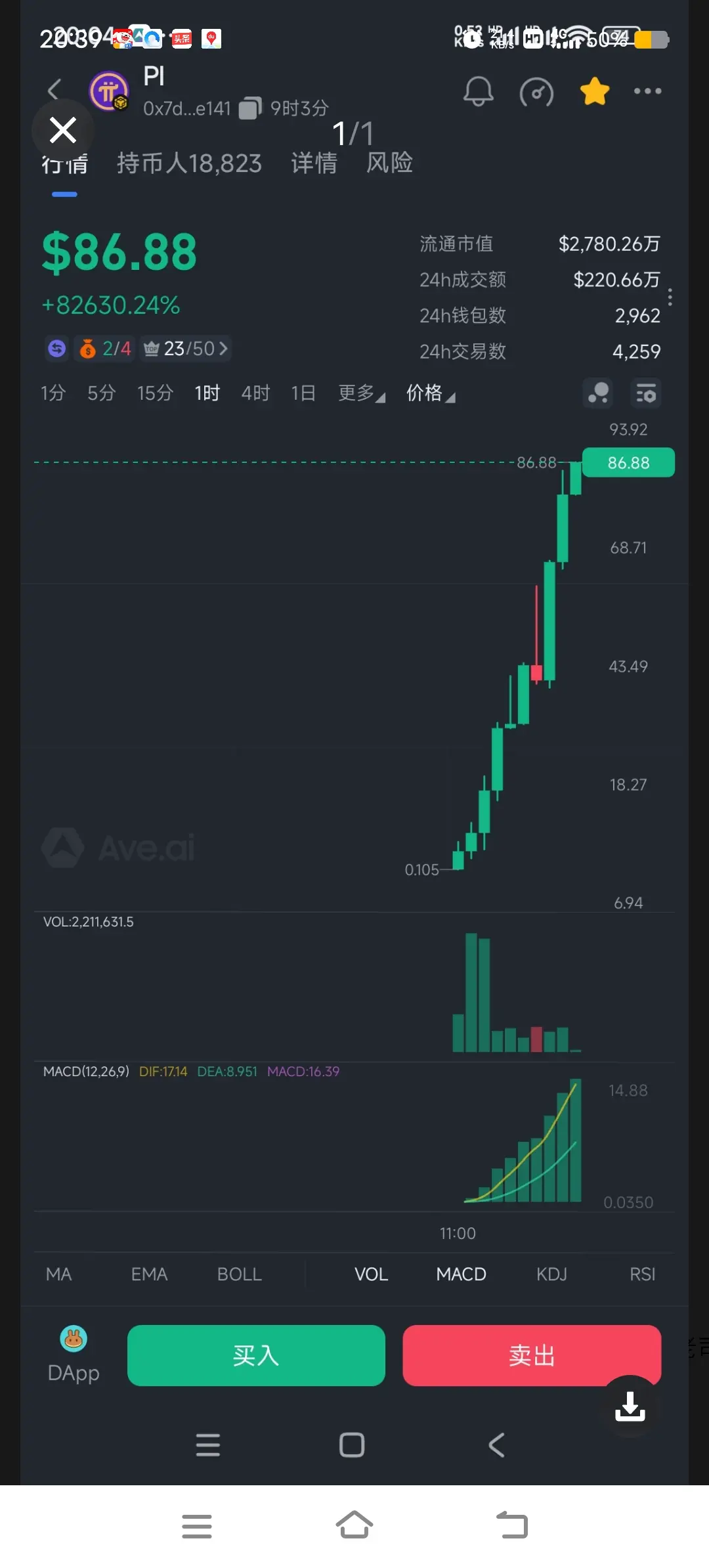Image resolution: width=709 pixels, height=1568 pixels.
Task: Select the 4时 chart interval
Action: pyautogui.click(x=255, y=393)
